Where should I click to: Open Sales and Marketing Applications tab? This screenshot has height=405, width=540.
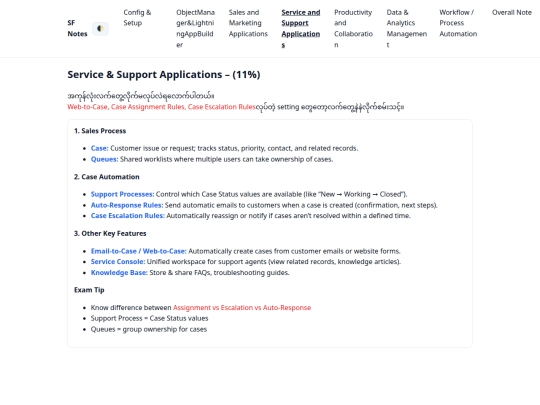(248, 23)
